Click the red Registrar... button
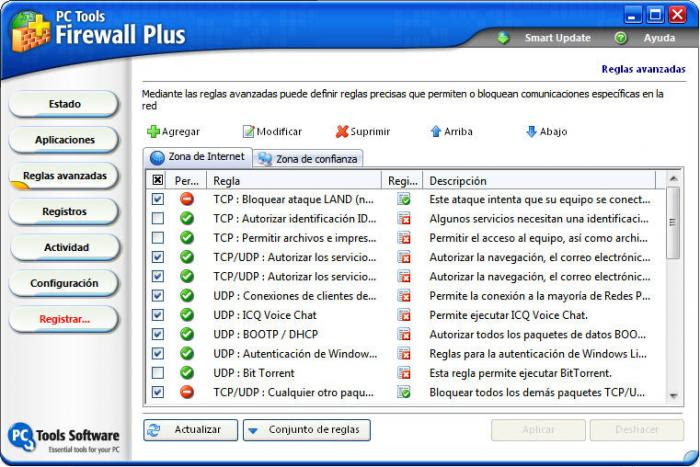Screen dimensions: 700x467 (x=64, y=319)
